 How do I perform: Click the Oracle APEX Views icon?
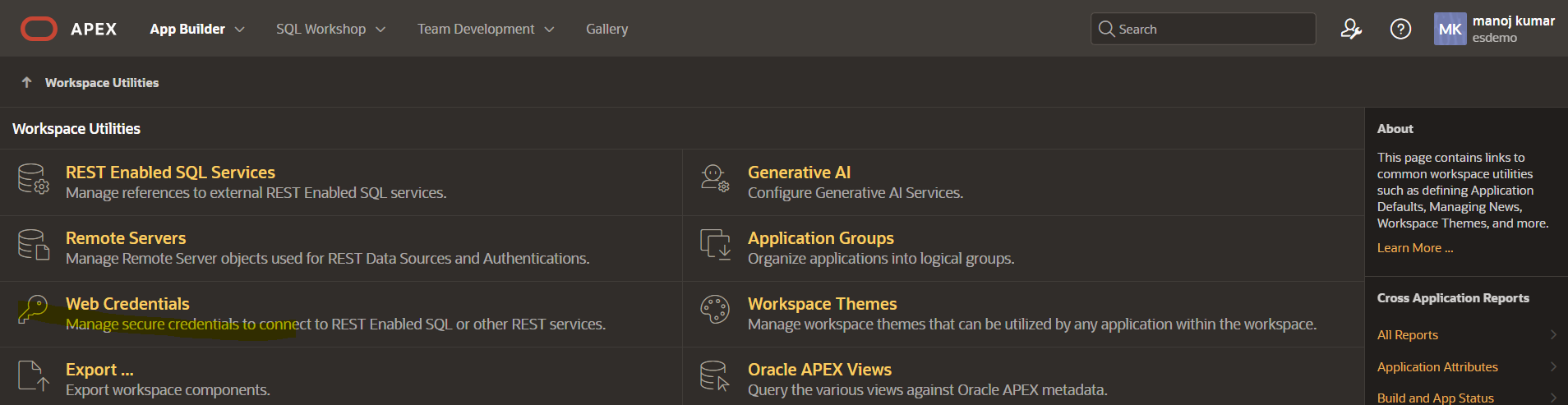coord(714,376)
